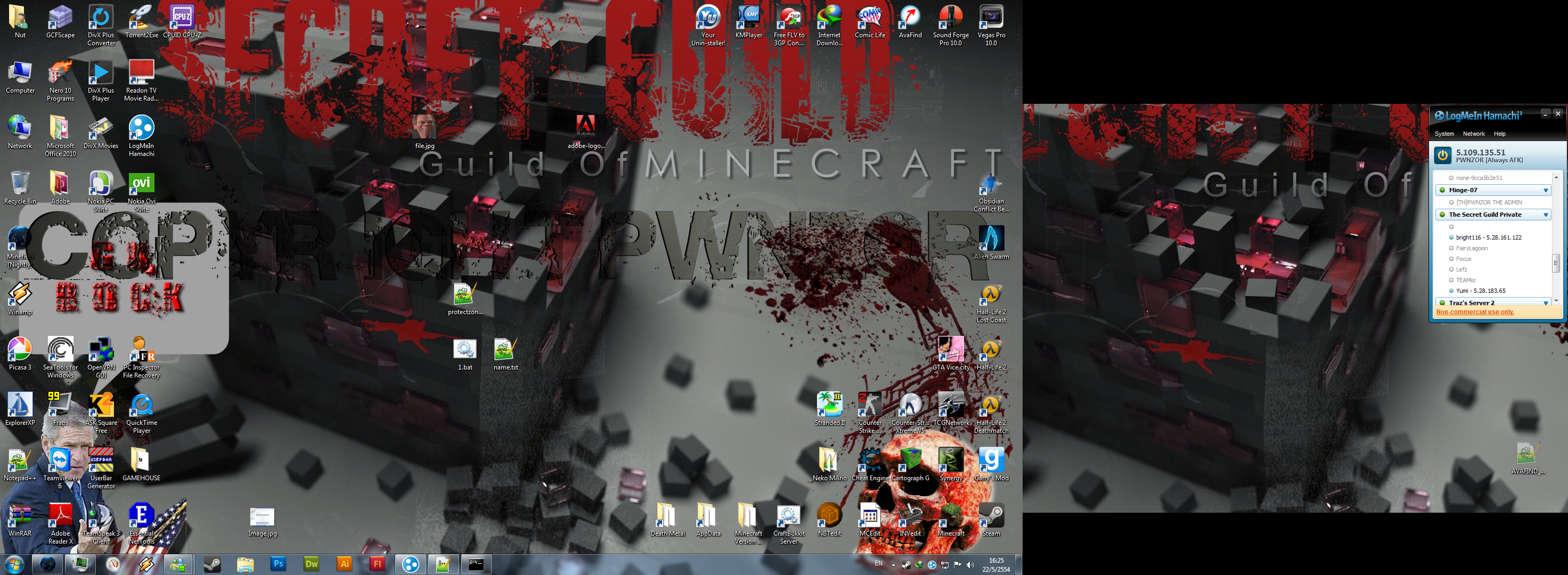This screenshot has height=575, width=1568.
Task: Expand the Minge-07 network dropdown arrow
Action: click(1546, 191)
